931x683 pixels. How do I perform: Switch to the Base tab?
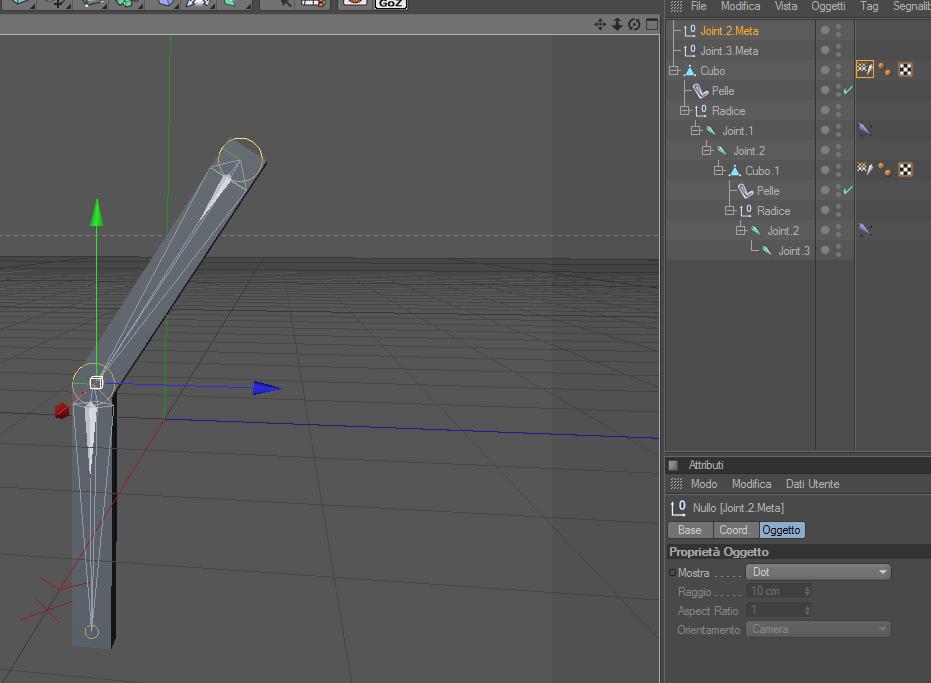click(x=690, y=530)
